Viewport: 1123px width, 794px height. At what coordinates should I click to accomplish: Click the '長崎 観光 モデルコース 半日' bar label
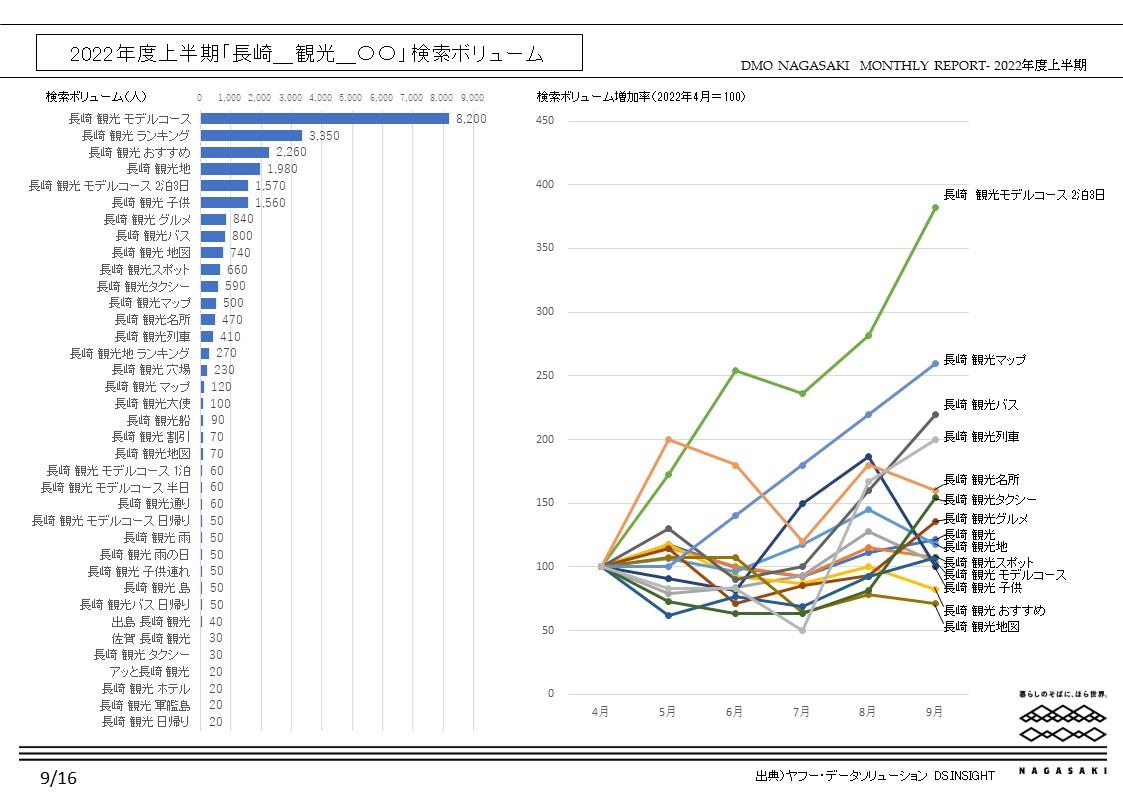click(x=115, y=487)
